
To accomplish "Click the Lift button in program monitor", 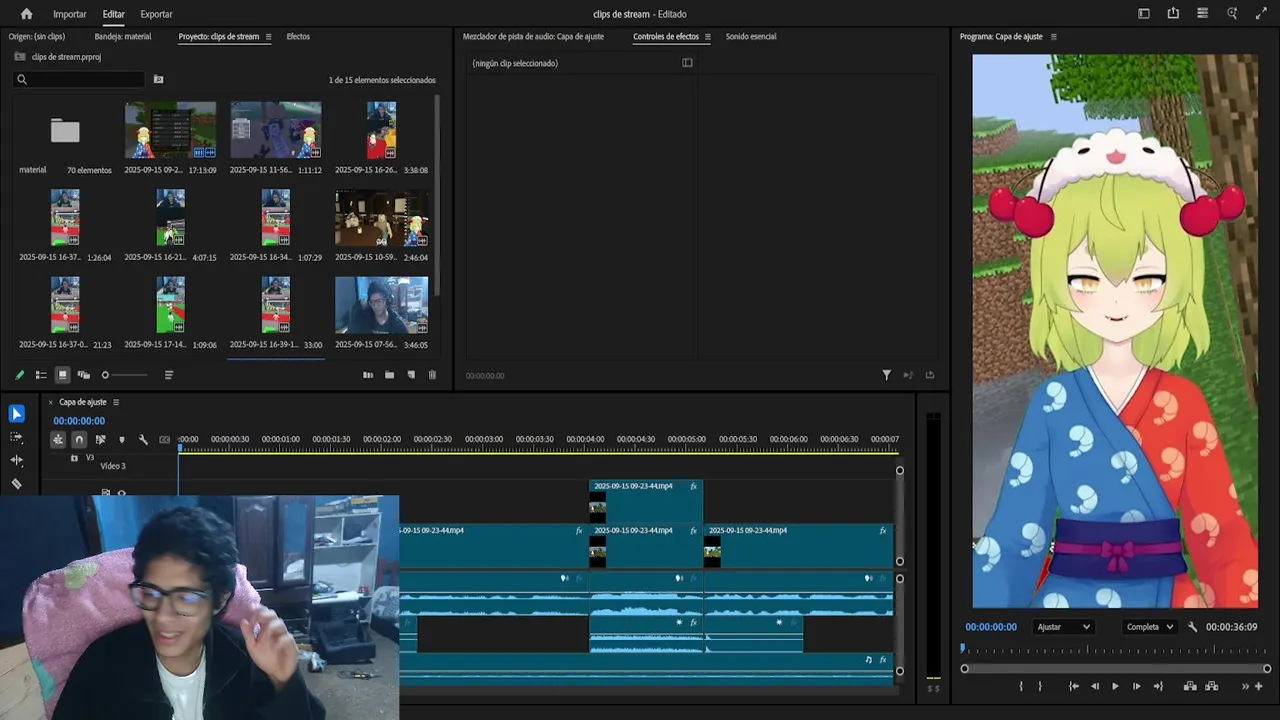I will [x=1190, y=686].
